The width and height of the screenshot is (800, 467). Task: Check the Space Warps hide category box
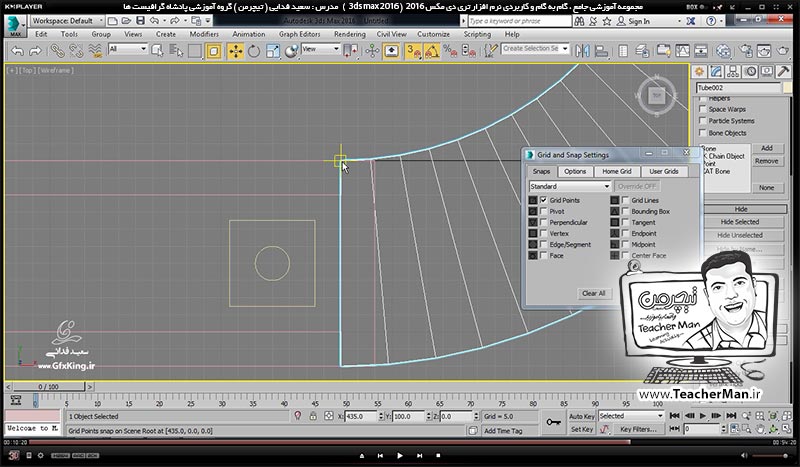pyautogui.click(x=703, y=109)
